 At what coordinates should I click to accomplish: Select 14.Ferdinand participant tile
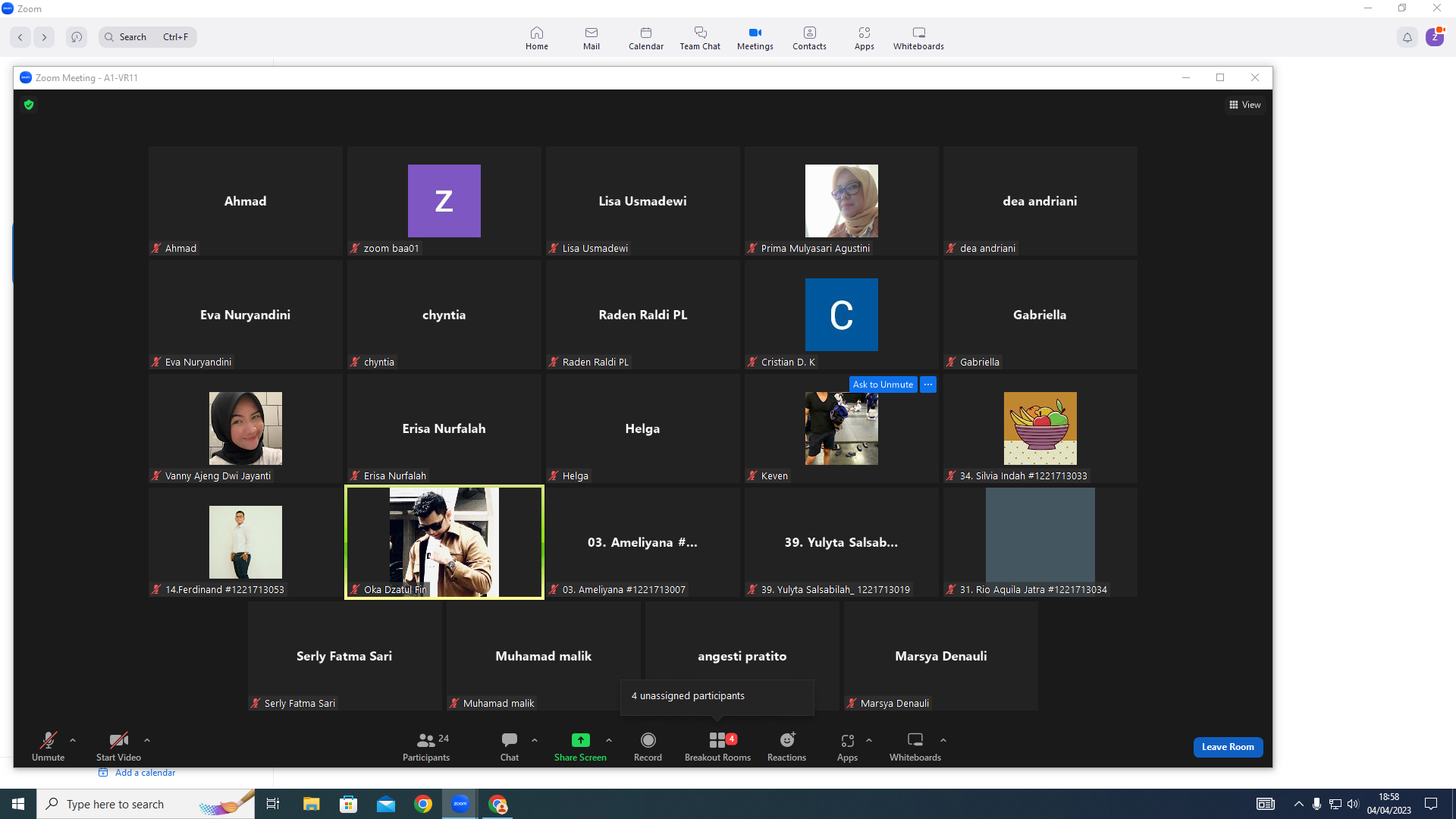point(246,542)
